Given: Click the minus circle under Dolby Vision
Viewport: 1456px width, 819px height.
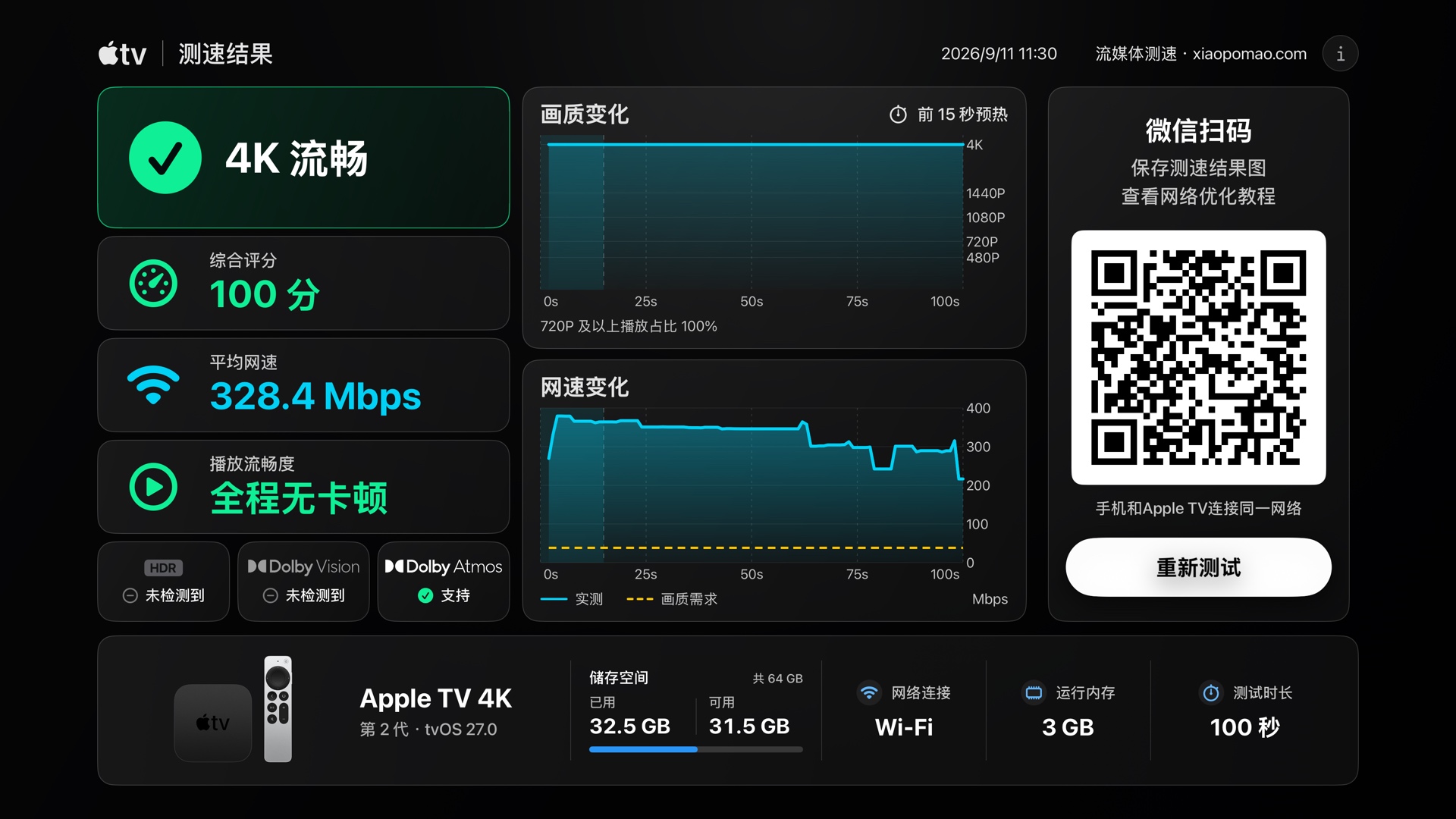Looking at the screenshot, I should [x=270, y=595].
